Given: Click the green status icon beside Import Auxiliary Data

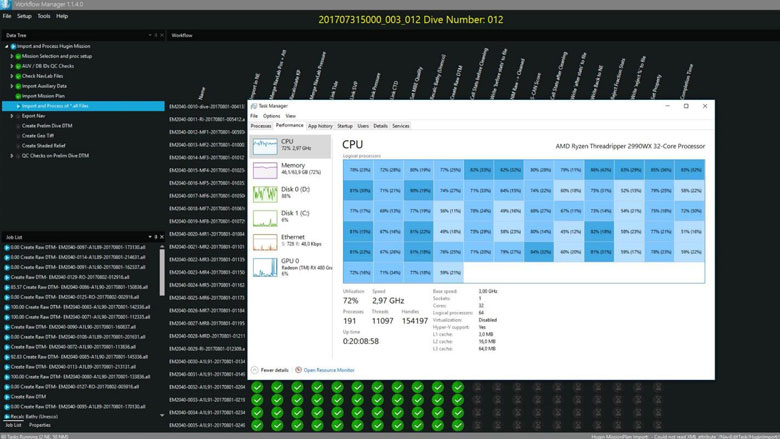Looking at the screenshot, I should click(17, 86).
